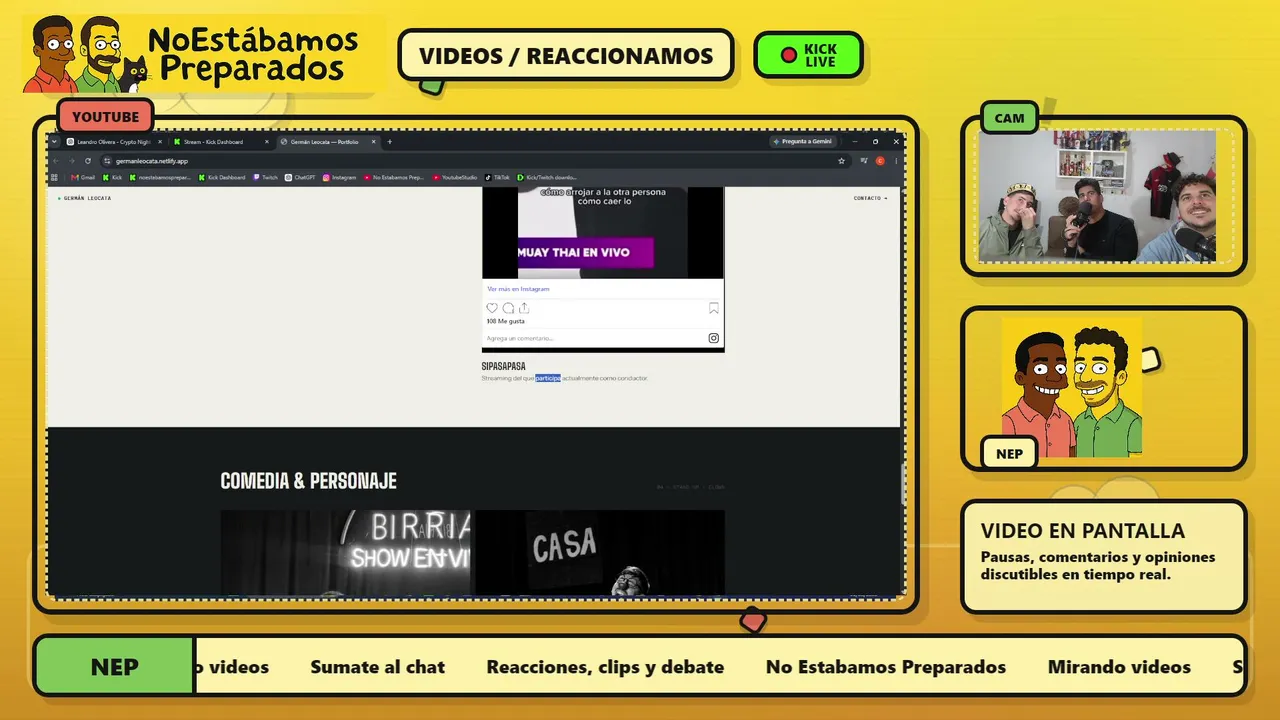This screenshot has width=1280, height=720.
Task: Open the Gmail bookmark
Action: (x=84, y=177)
